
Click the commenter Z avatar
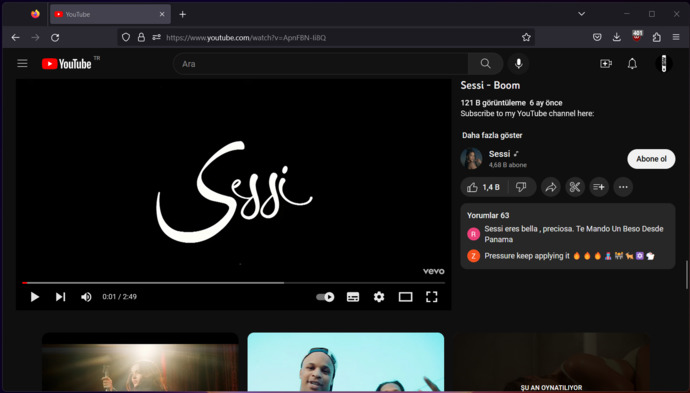[473, 256]
